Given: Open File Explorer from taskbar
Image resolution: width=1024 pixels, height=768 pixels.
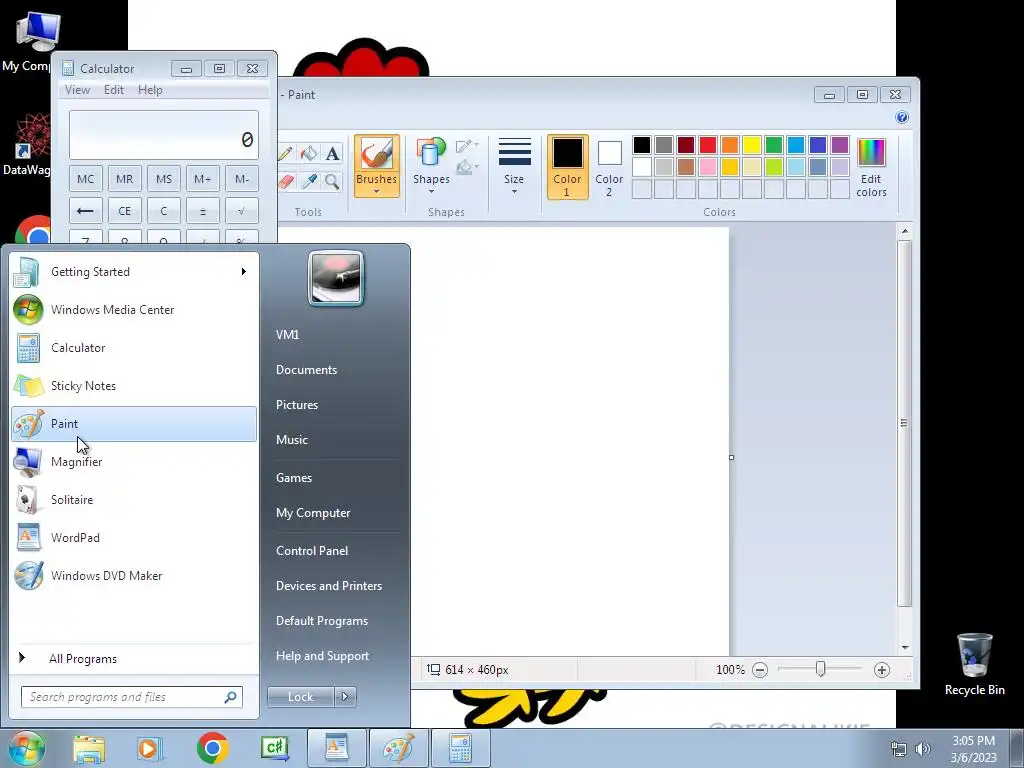Looking at the screenshot, I should point(89,748).
